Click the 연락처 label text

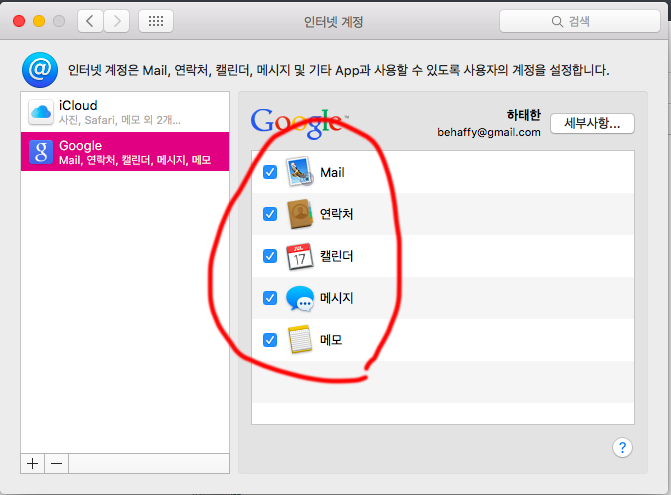(x=337, y=214)
